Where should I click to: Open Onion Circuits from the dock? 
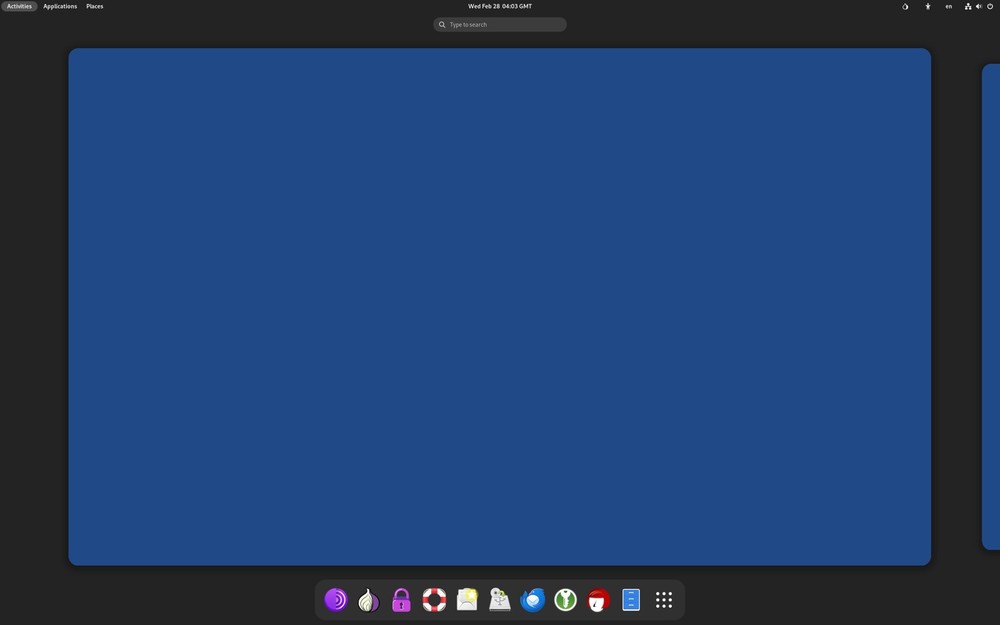coord(368,599)
